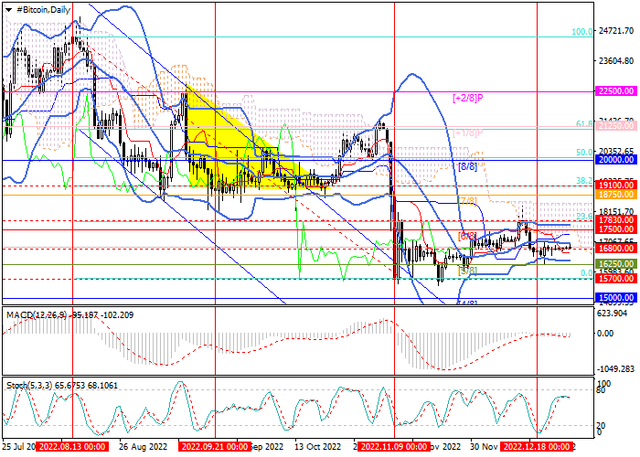Viewport: 640px width, 457px height.
Task: Click the magenta 22500.00 price label
Action: coord(616,91)
